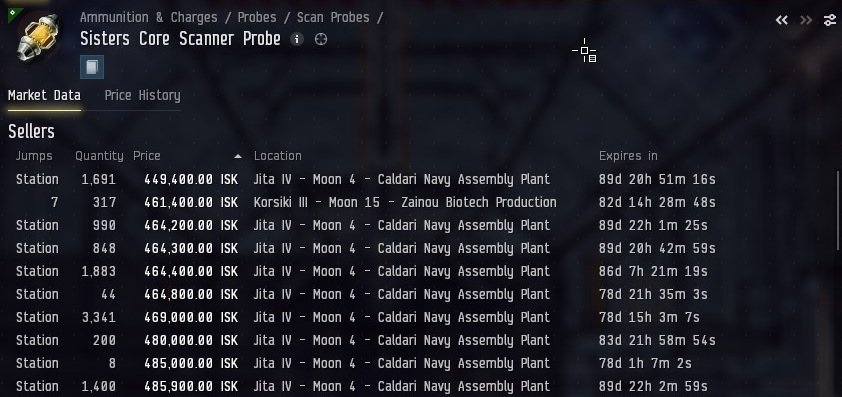Image resolution: width=842 pixels, height=397 pixels.
Task: Open the Ammunition & Charges breadcrumb
Action: (x=149, y=17)
